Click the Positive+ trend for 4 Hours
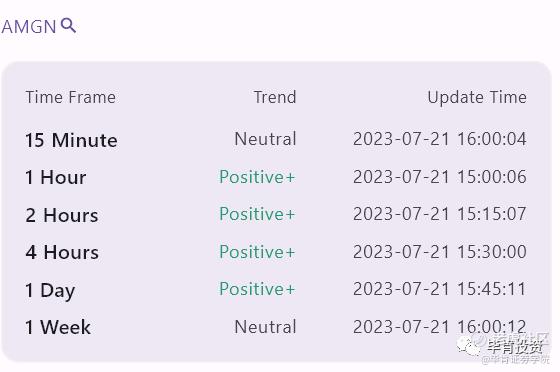The image size is (560, 372). point(257,252)
